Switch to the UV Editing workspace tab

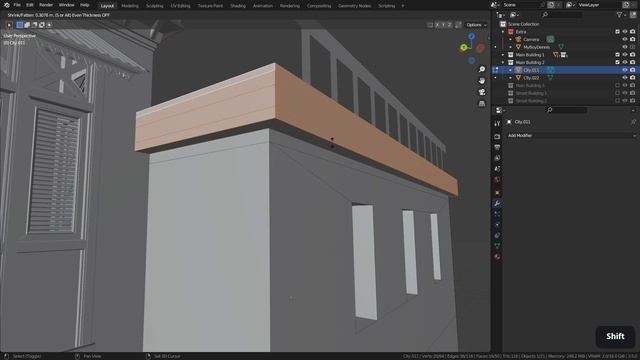coord(180,6)
